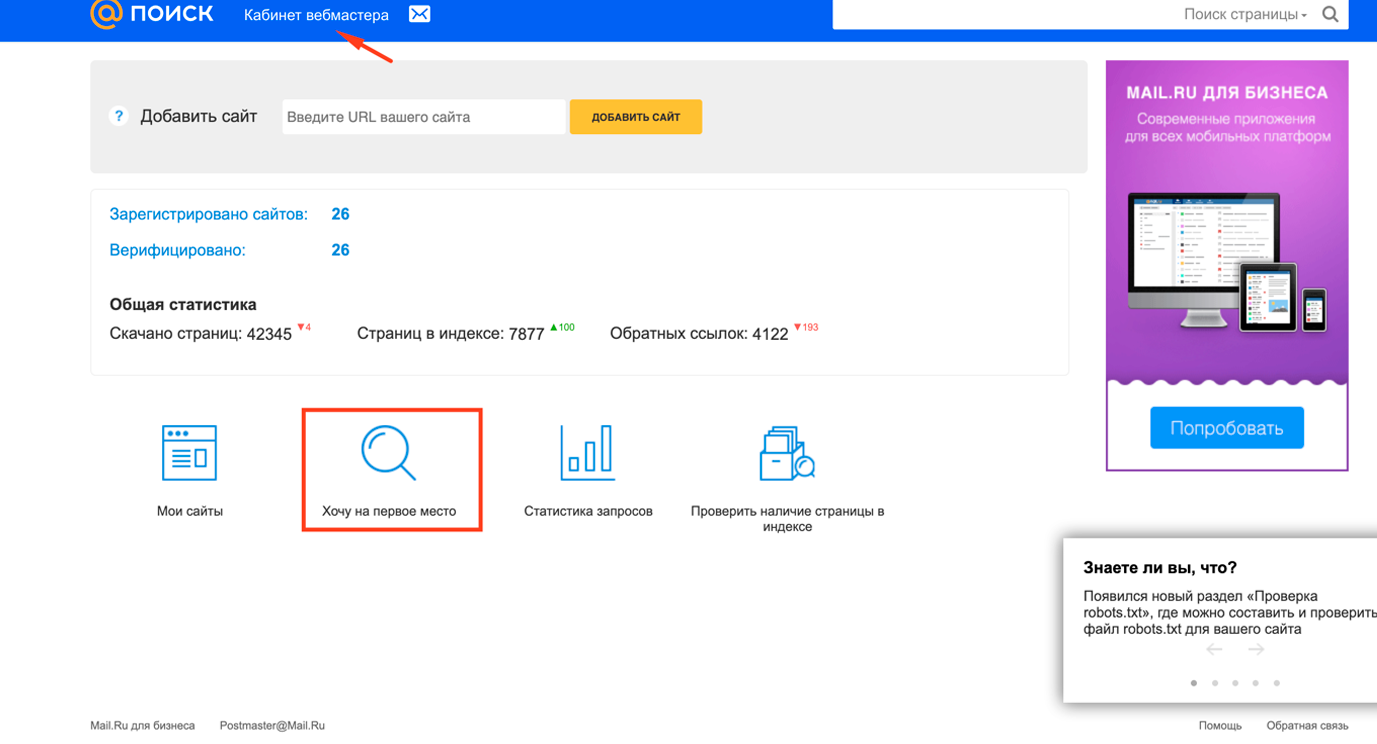Click the @ ПОИСК logo
The width and height of the screenshot is (1377, 744).
click(x=152, y=14)
